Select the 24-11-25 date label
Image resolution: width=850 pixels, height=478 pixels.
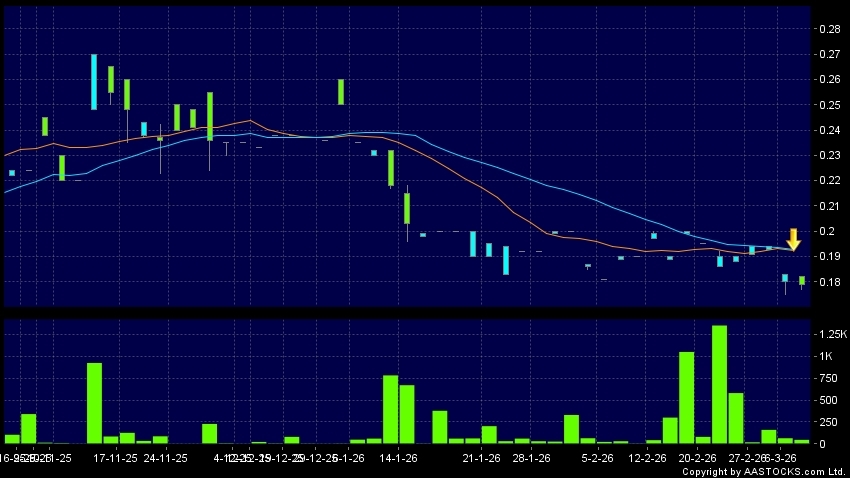tap(165, 459)
